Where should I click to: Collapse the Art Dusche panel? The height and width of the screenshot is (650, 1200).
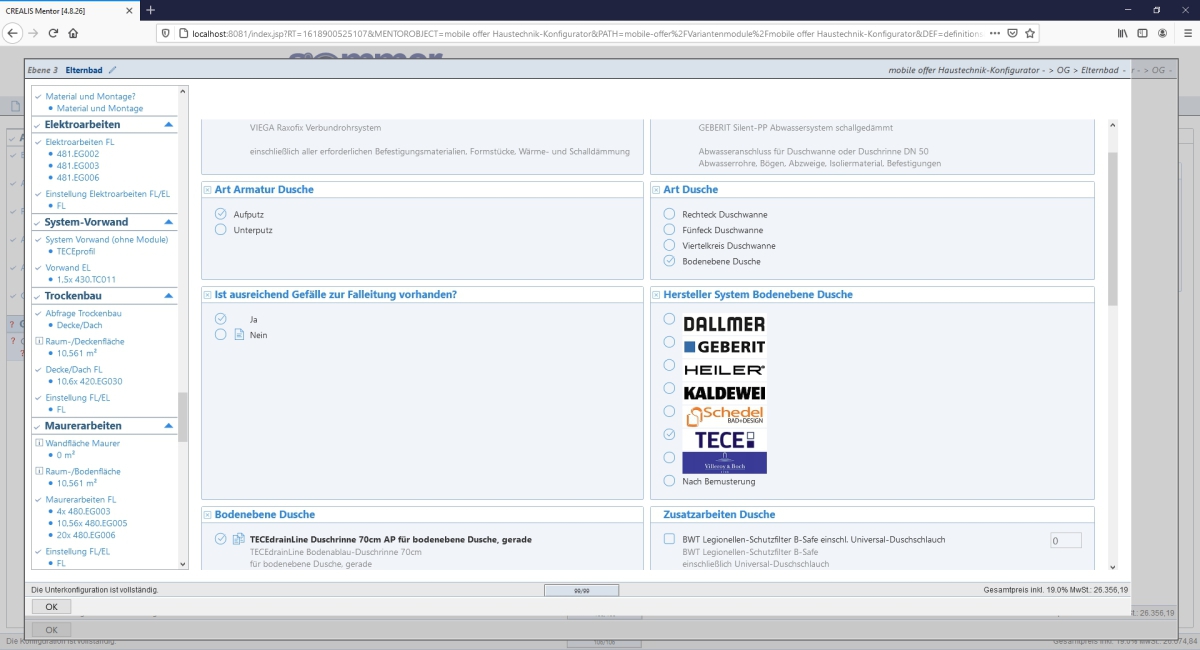656,190
